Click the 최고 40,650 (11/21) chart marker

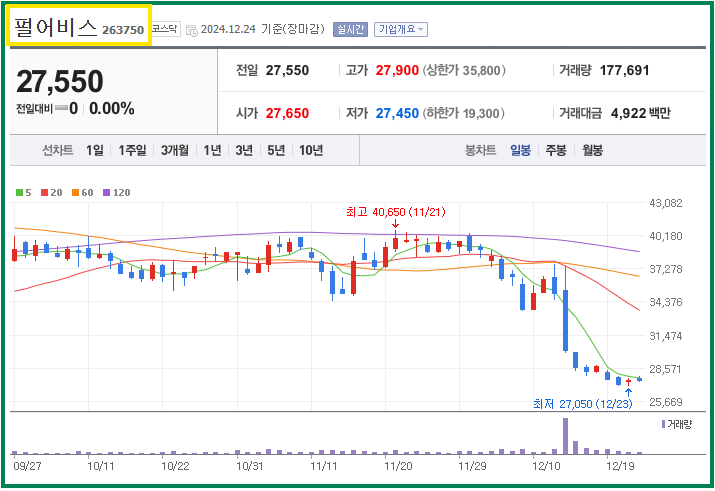(396, 212)
